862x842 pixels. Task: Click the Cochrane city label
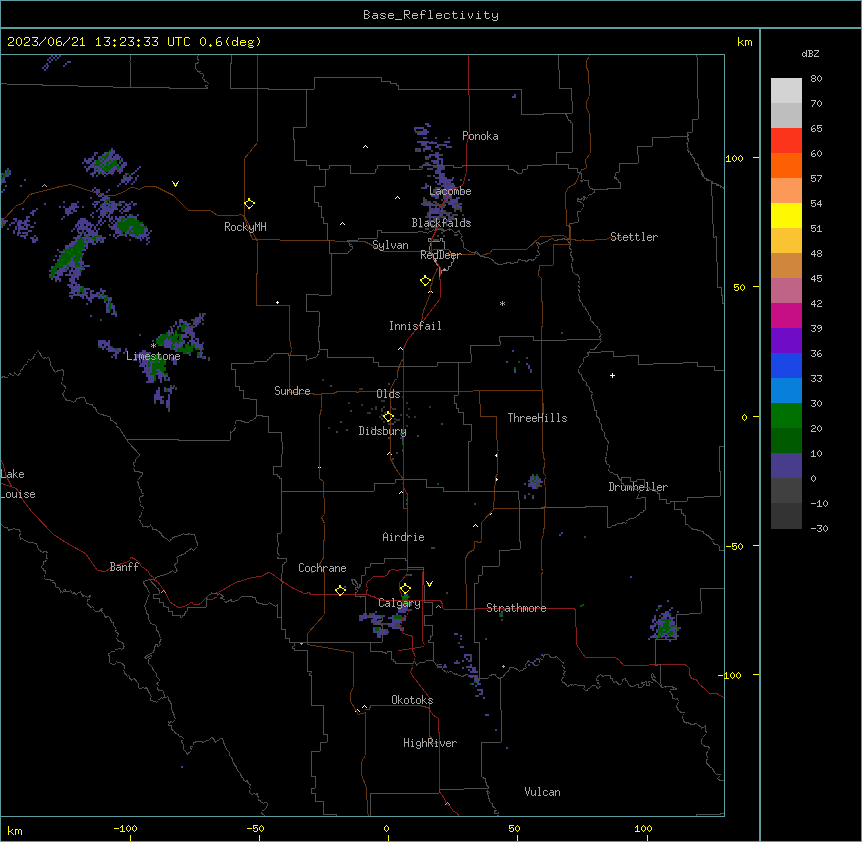[x=322, y=568]
